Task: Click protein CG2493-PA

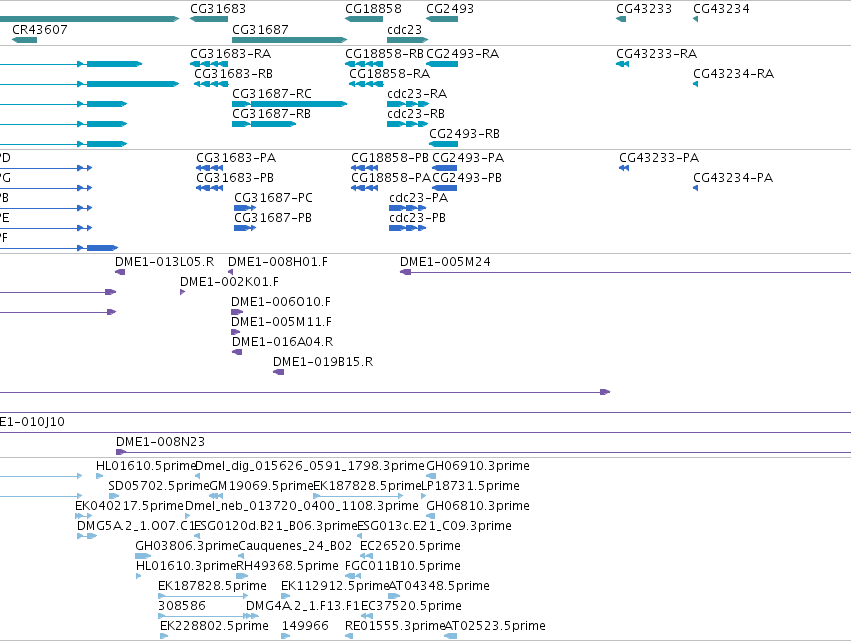Action: [x=444, y=168]
